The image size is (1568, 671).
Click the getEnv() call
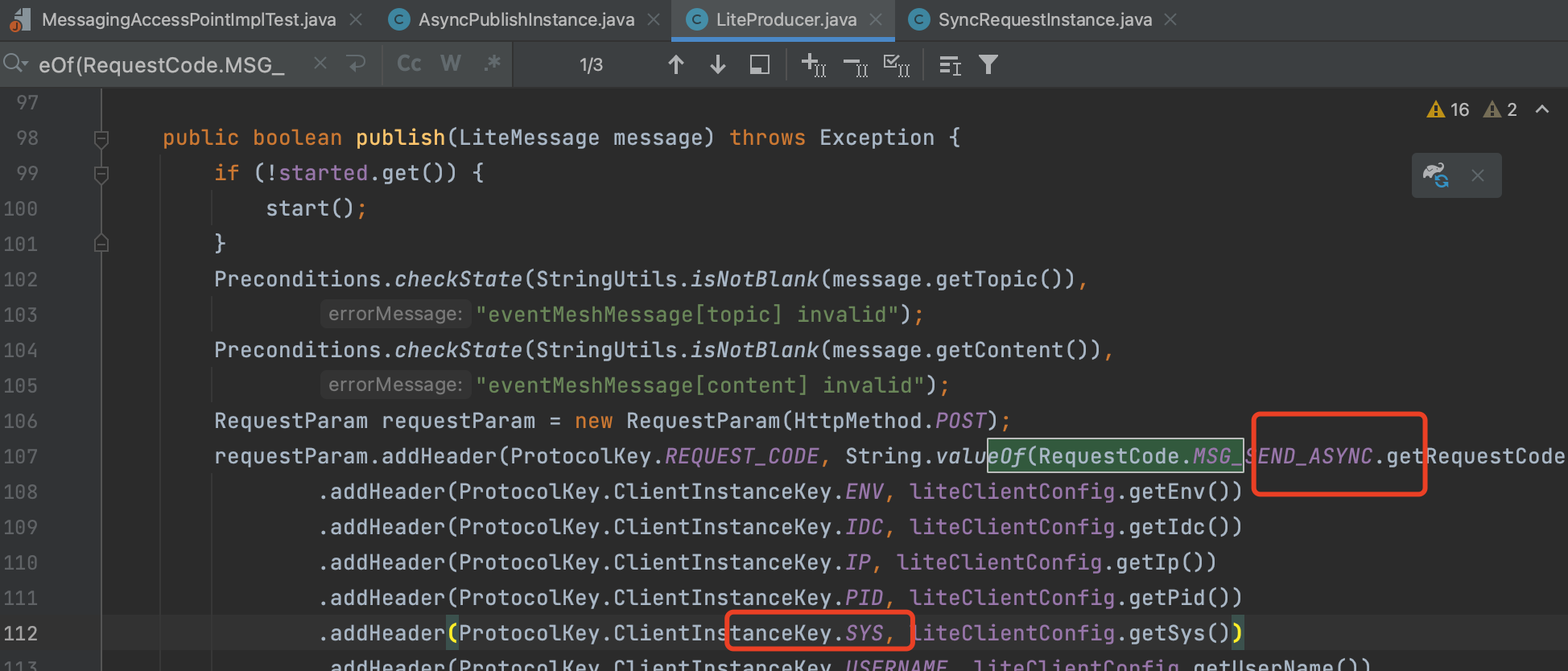point(1179,492)
